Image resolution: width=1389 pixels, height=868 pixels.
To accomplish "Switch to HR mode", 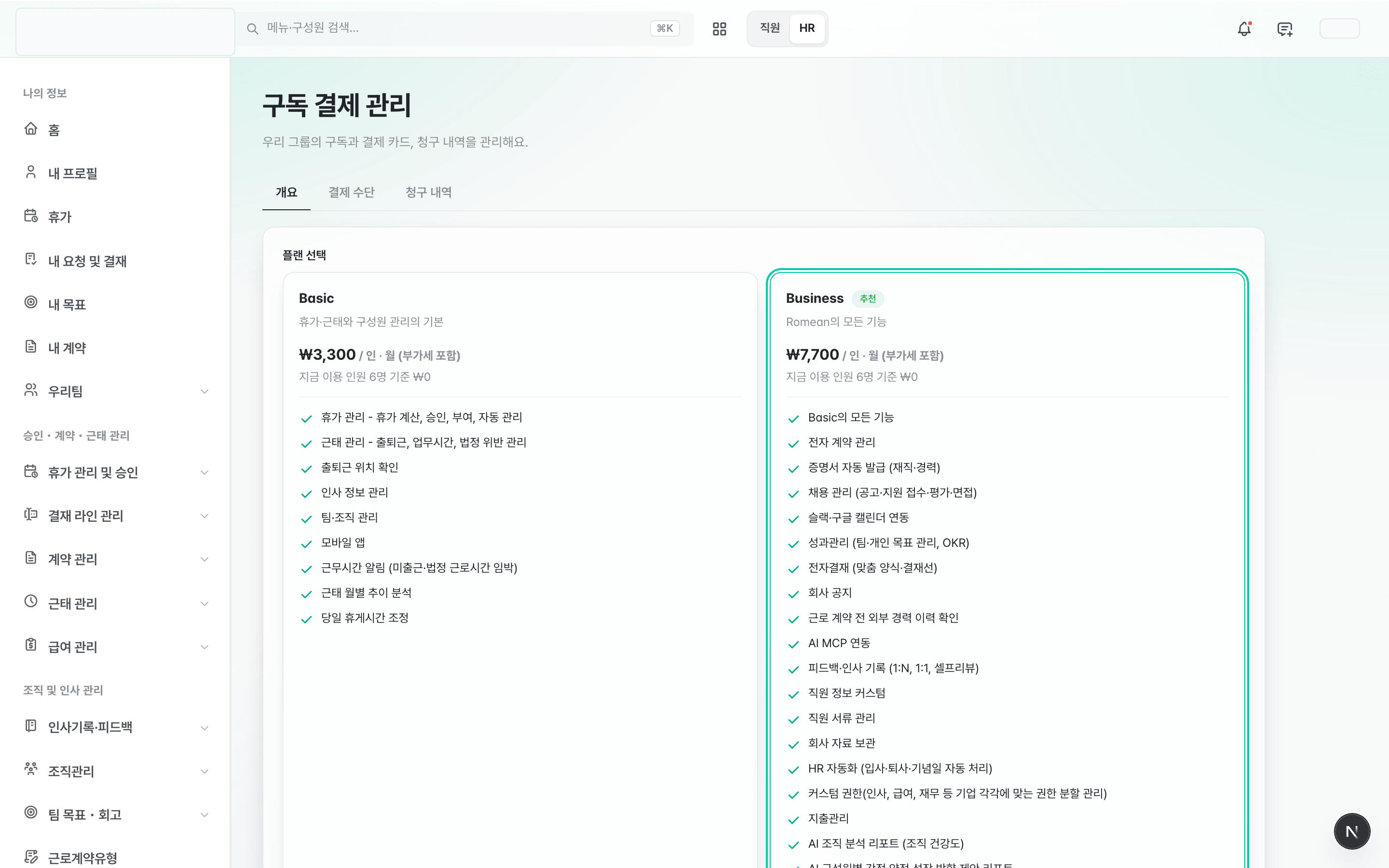I will tap(807, 28).
